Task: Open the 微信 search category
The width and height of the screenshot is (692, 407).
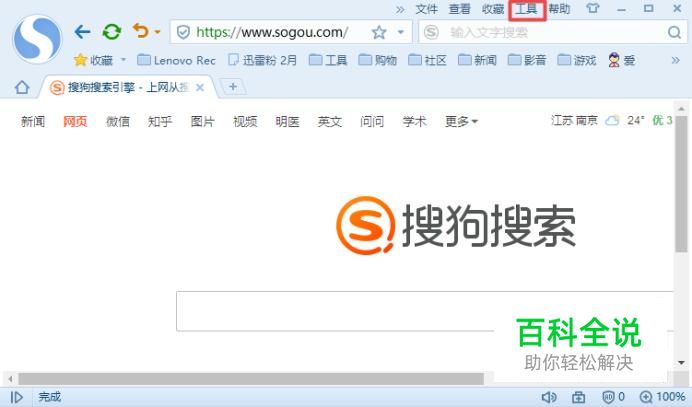Action: [x=117, y=121]
